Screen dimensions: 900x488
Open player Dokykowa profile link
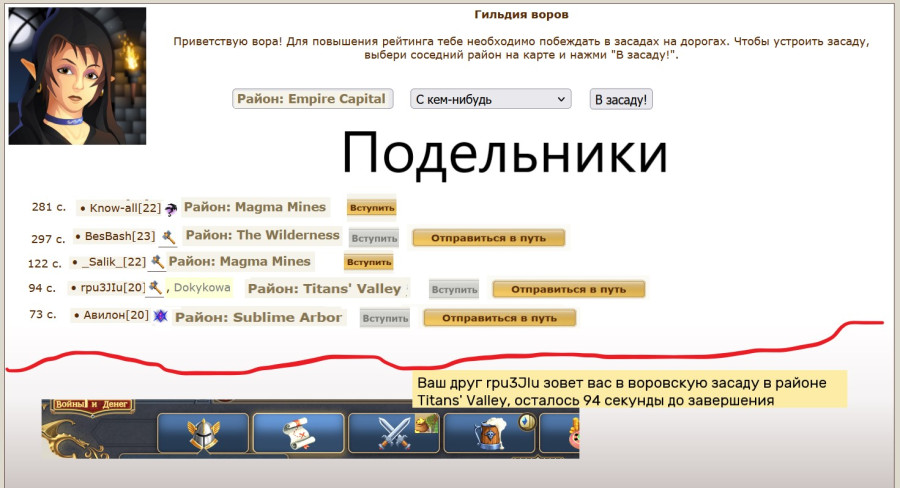(x=203, y=288)
